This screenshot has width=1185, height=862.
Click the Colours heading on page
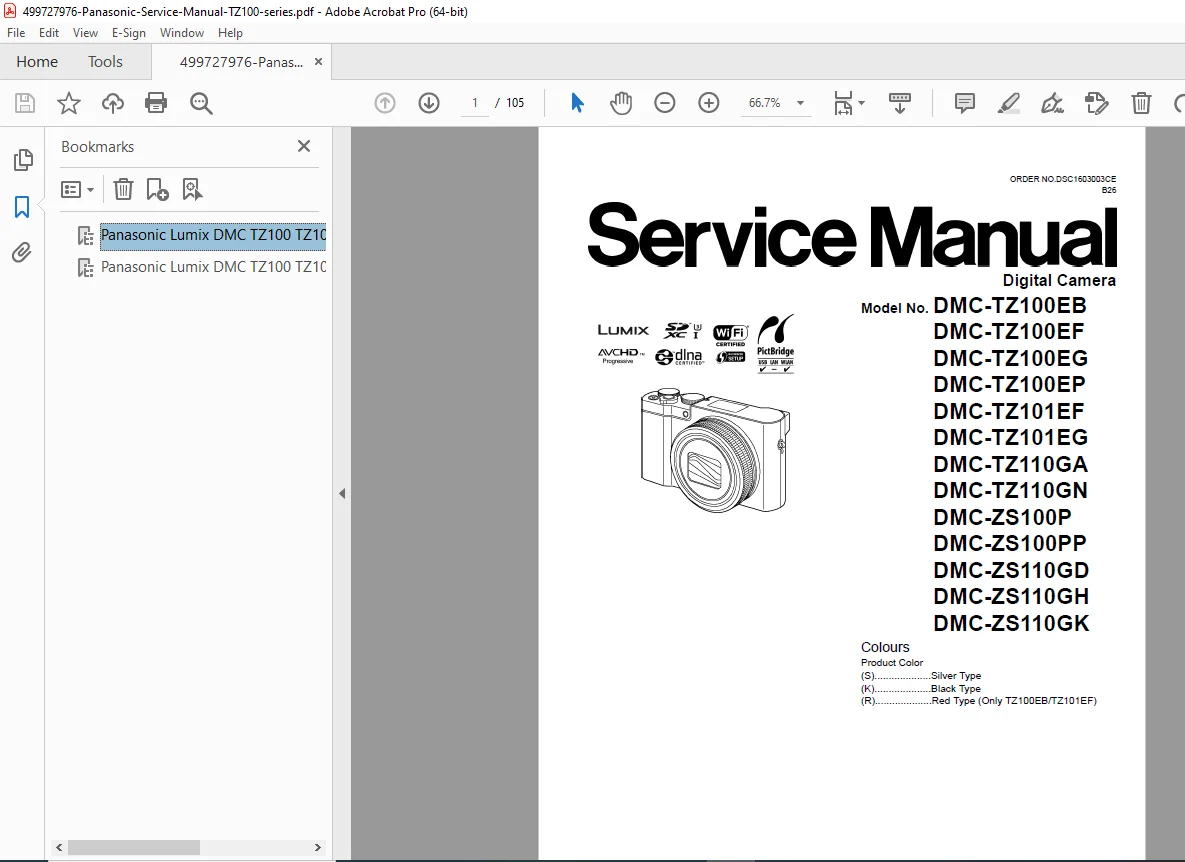coord(885,647)
